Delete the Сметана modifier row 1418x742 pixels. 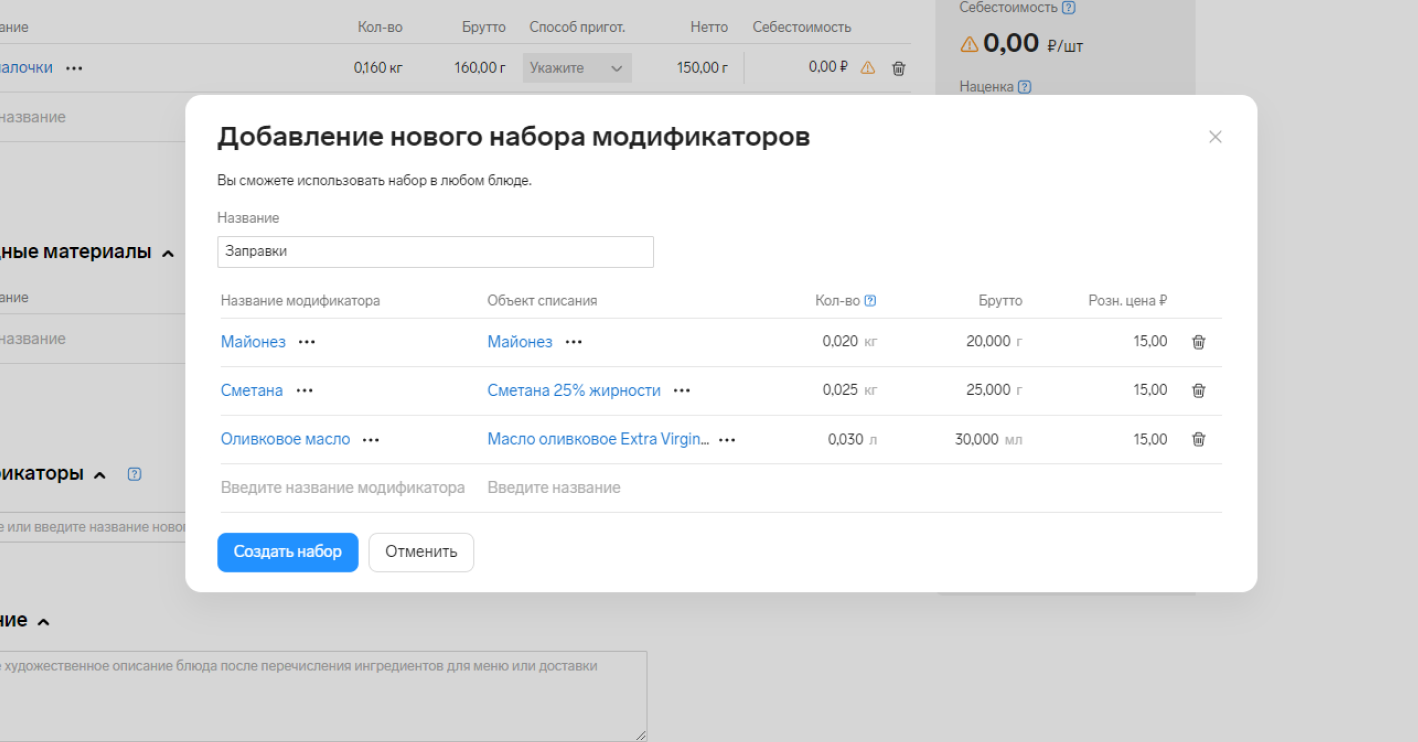tap(1199, 390)
